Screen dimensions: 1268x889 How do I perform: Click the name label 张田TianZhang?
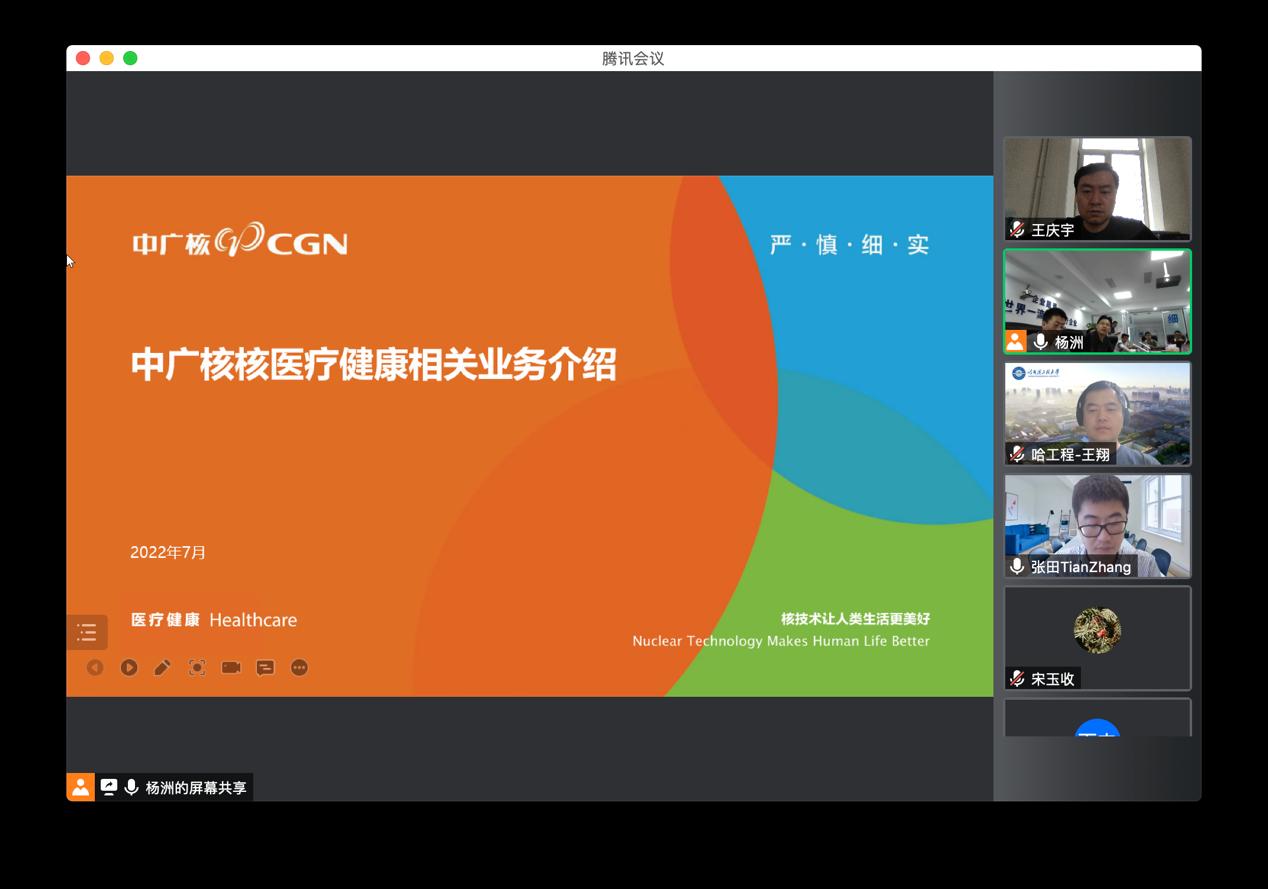(1081, 566)
